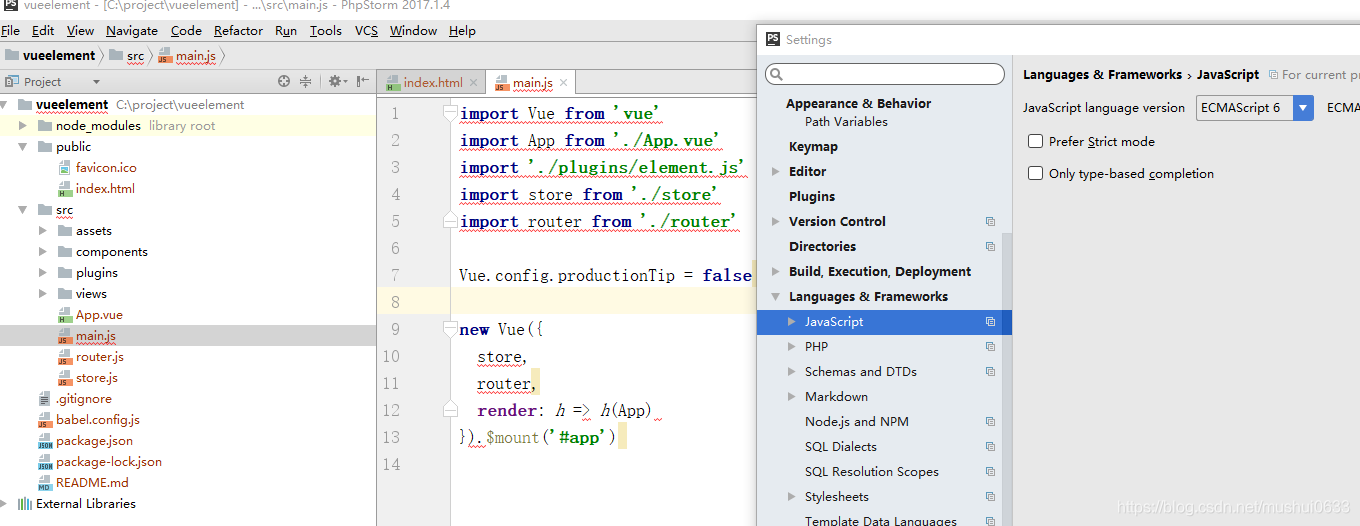Open the Help menu
The image size is (1360, 526).
click(462, 31)
